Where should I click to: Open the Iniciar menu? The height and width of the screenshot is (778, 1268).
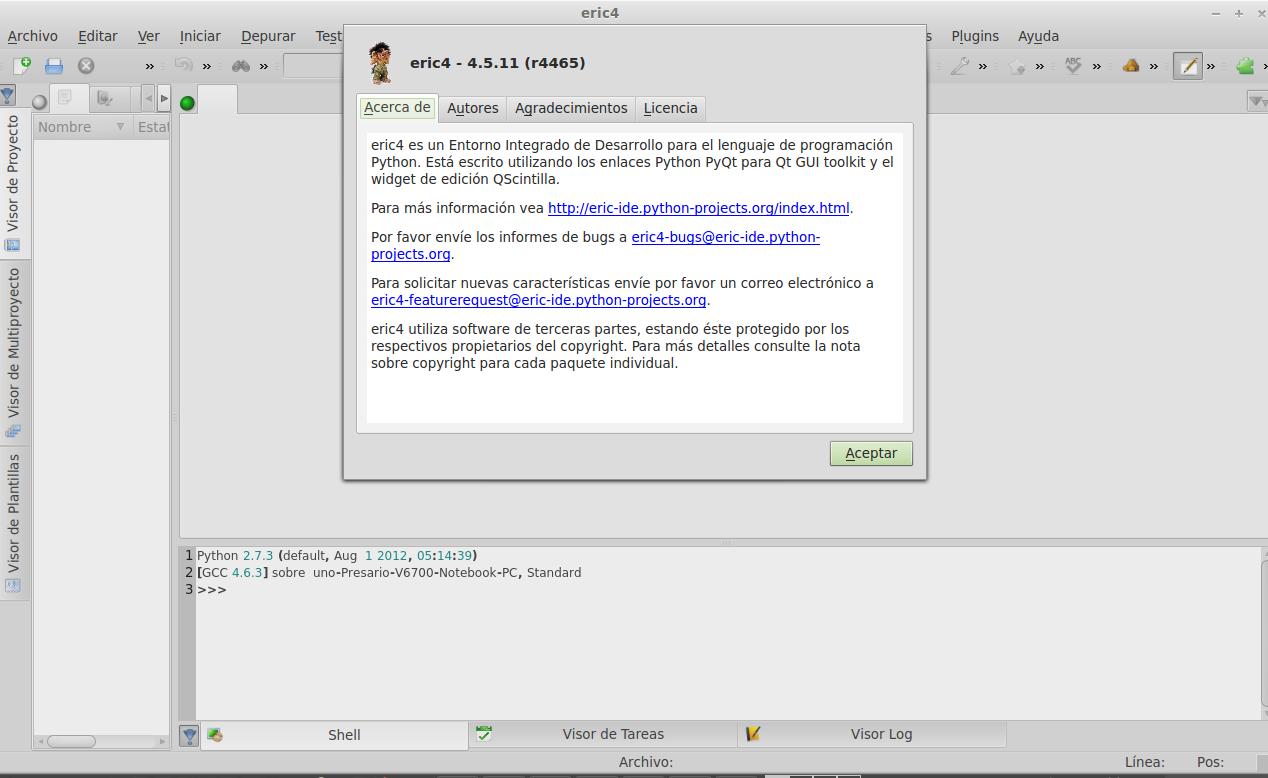coord(200,36)
